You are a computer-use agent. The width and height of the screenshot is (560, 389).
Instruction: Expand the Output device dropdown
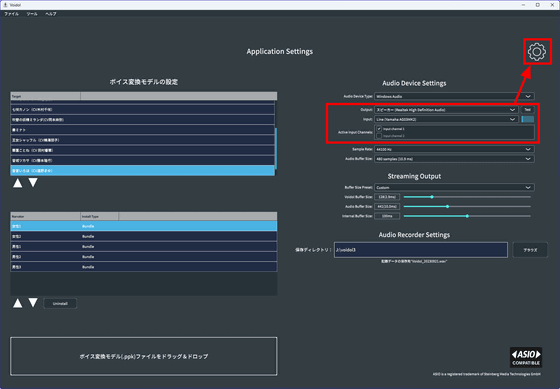click(x=446, y=110)
